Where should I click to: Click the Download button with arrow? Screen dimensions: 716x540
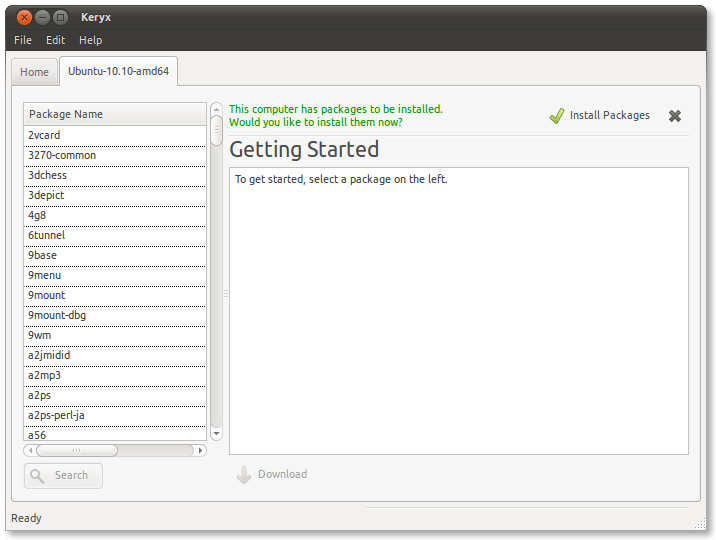click(272, 475)
